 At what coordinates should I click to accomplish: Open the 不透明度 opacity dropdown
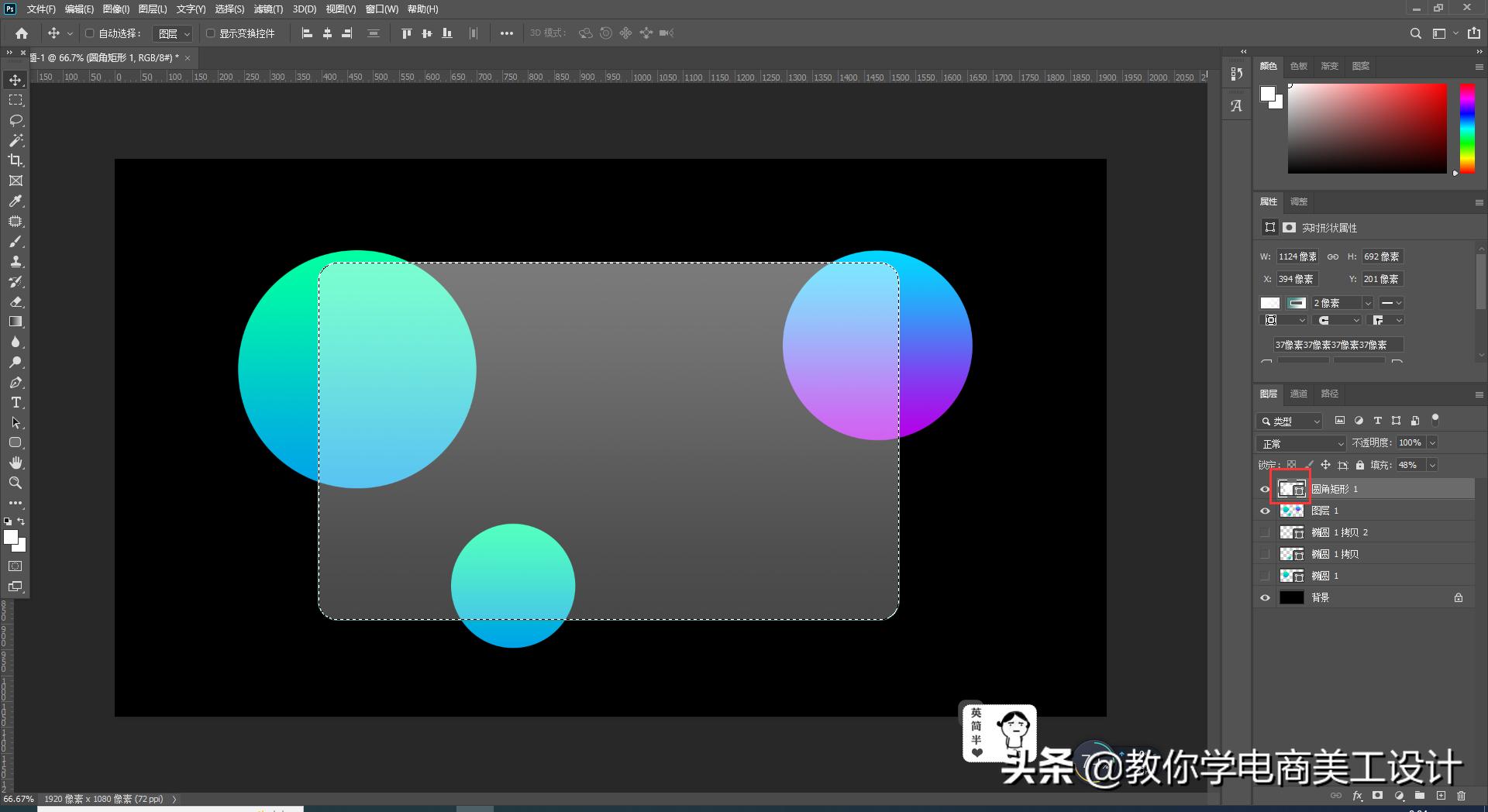tap(1431, 442)
